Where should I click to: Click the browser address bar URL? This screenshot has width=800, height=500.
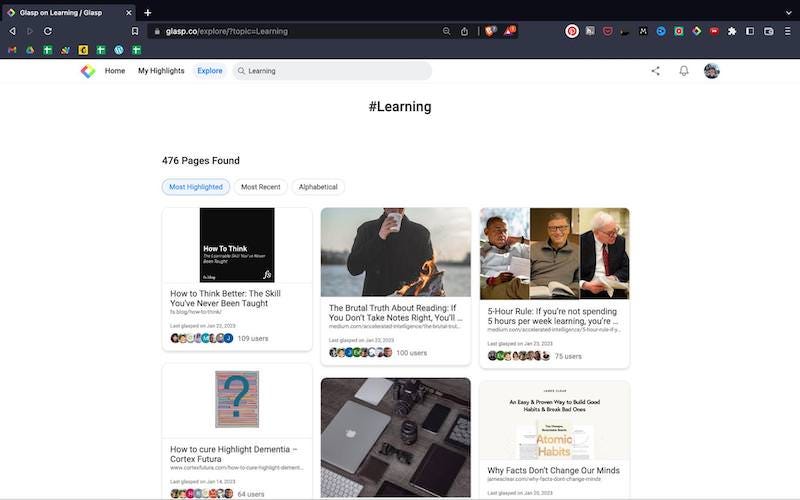[x=227, y=31]
